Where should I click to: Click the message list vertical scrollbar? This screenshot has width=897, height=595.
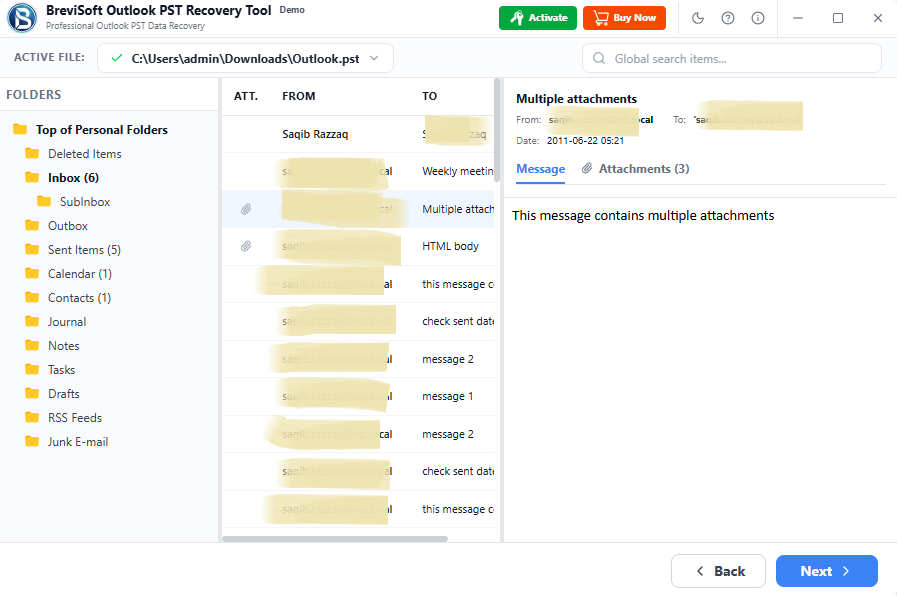pos(497,130)
